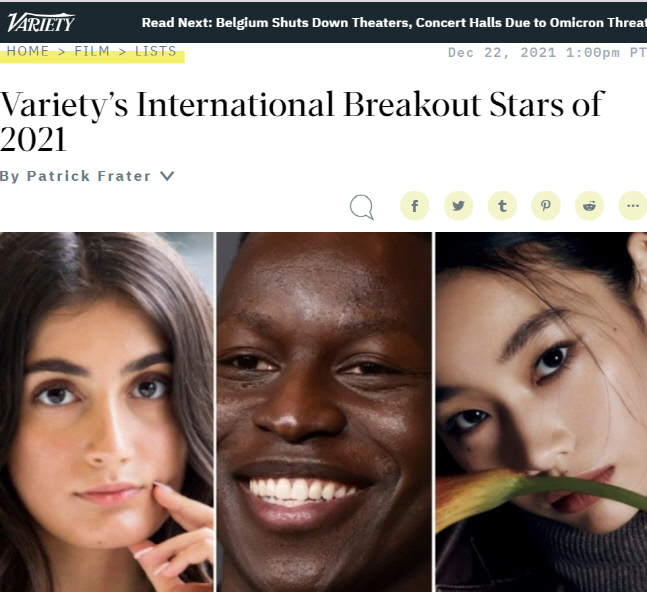
Task: Share article on Tumblr
Action: [x=502, y=205]
